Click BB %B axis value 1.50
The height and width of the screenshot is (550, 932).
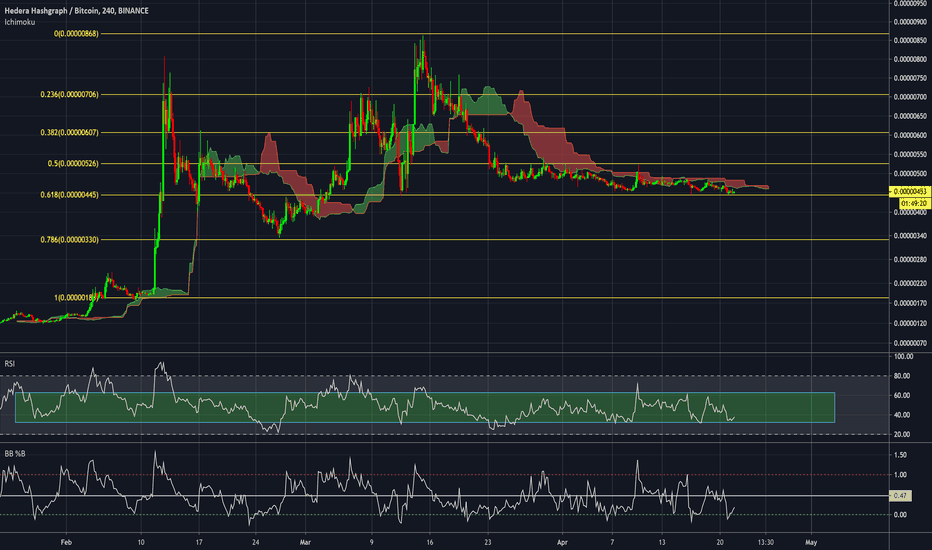(900, 455)
